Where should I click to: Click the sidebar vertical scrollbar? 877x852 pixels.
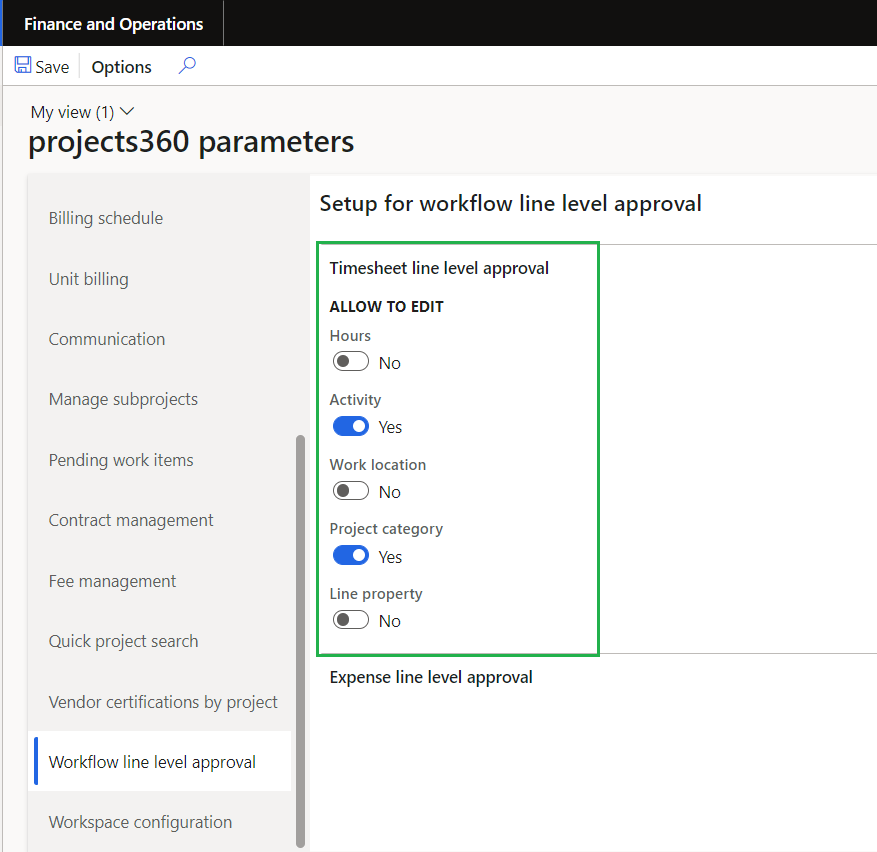click(x=300, y=640)
